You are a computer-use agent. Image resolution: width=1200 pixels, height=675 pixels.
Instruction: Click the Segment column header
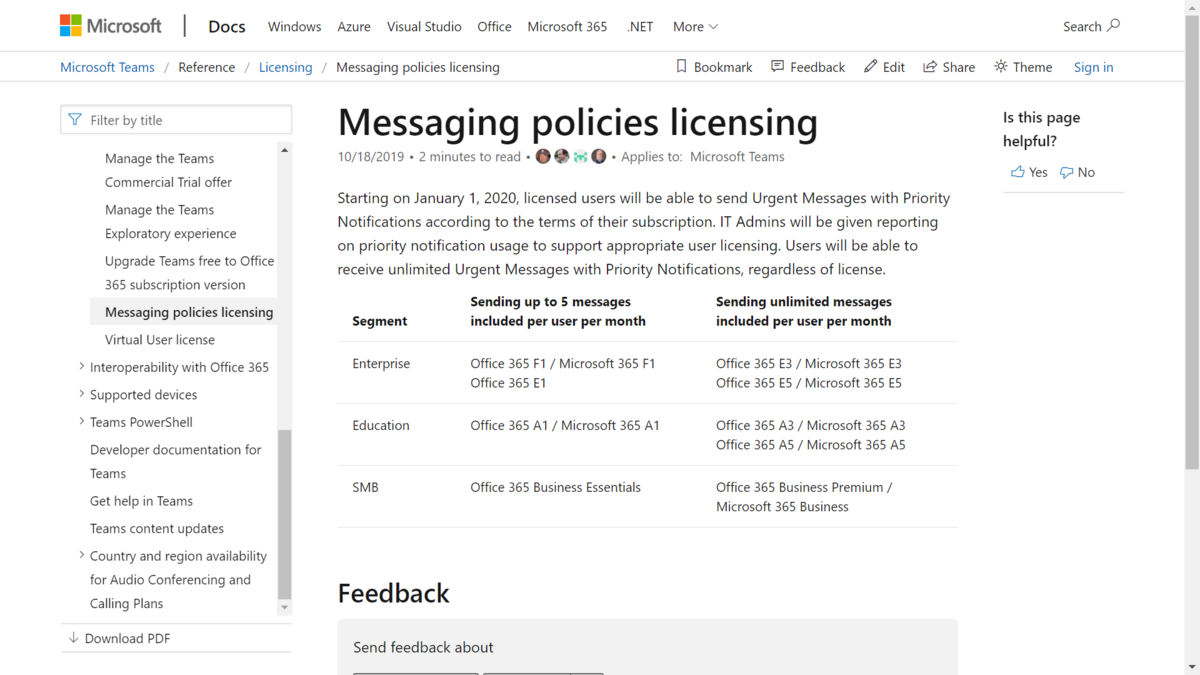click(380, 321)
